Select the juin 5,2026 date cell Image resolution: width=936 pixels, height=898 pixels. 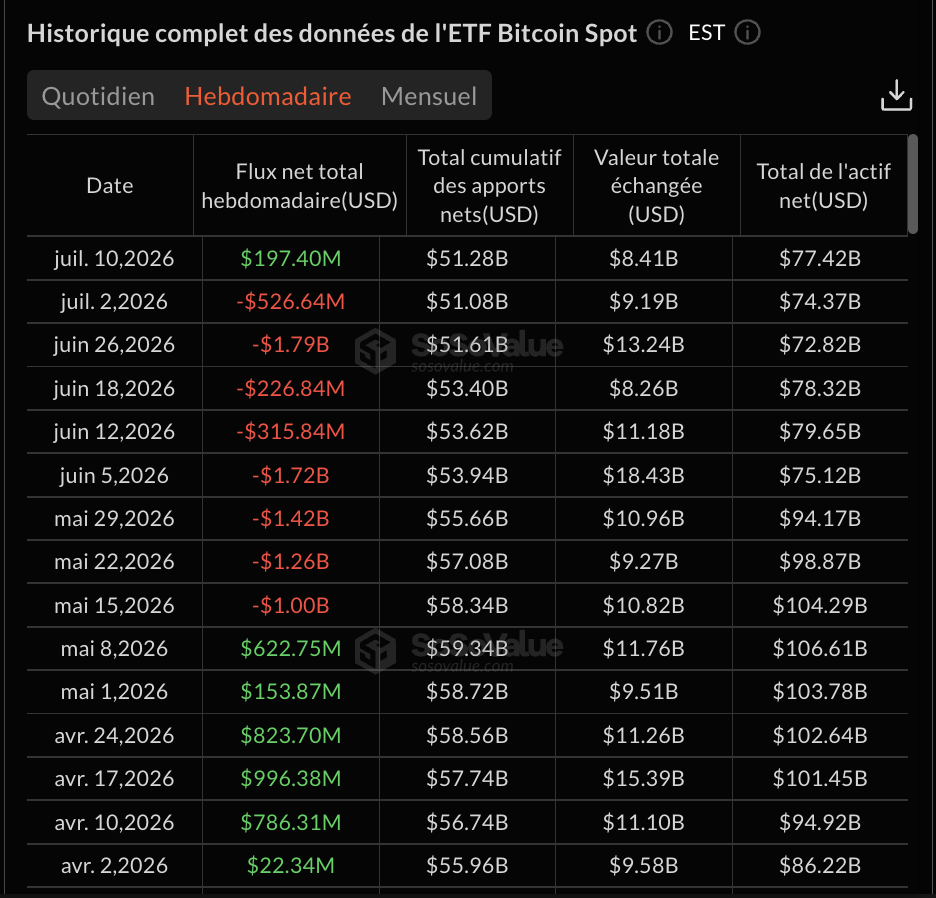pos(114,476)
